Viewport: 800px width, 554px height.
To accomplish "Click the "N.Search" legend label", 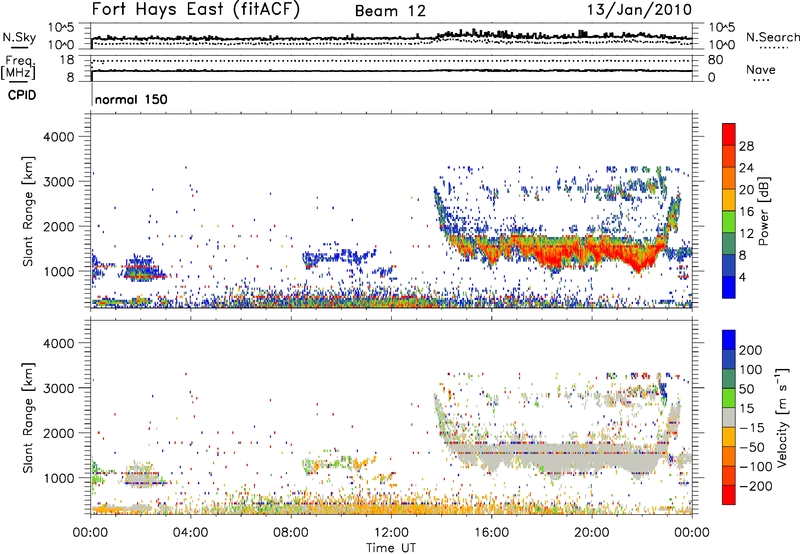I will click(x=772, y=37).
